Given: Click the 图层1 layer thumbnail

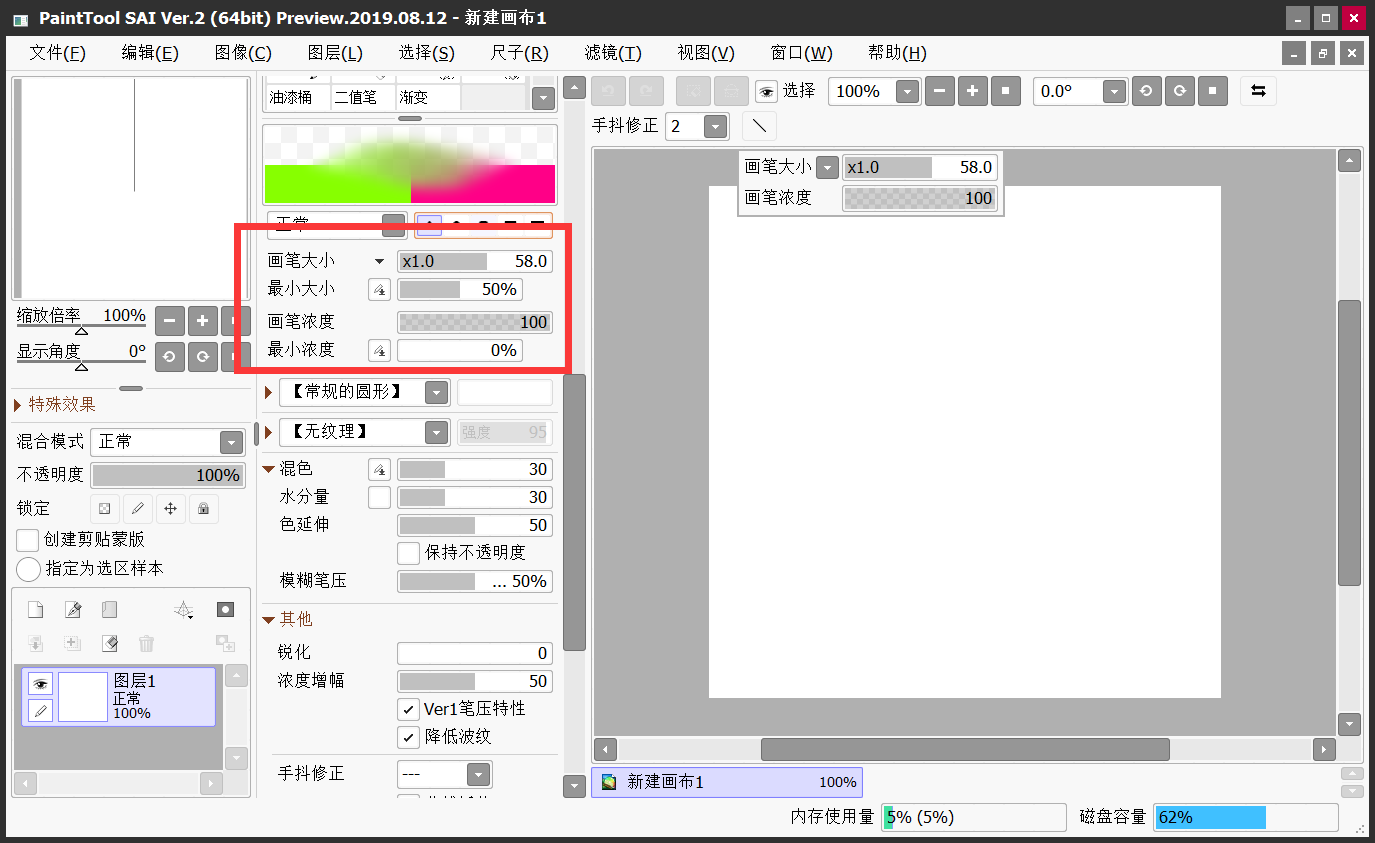Looking at the screenshot, I should (83, 697).
